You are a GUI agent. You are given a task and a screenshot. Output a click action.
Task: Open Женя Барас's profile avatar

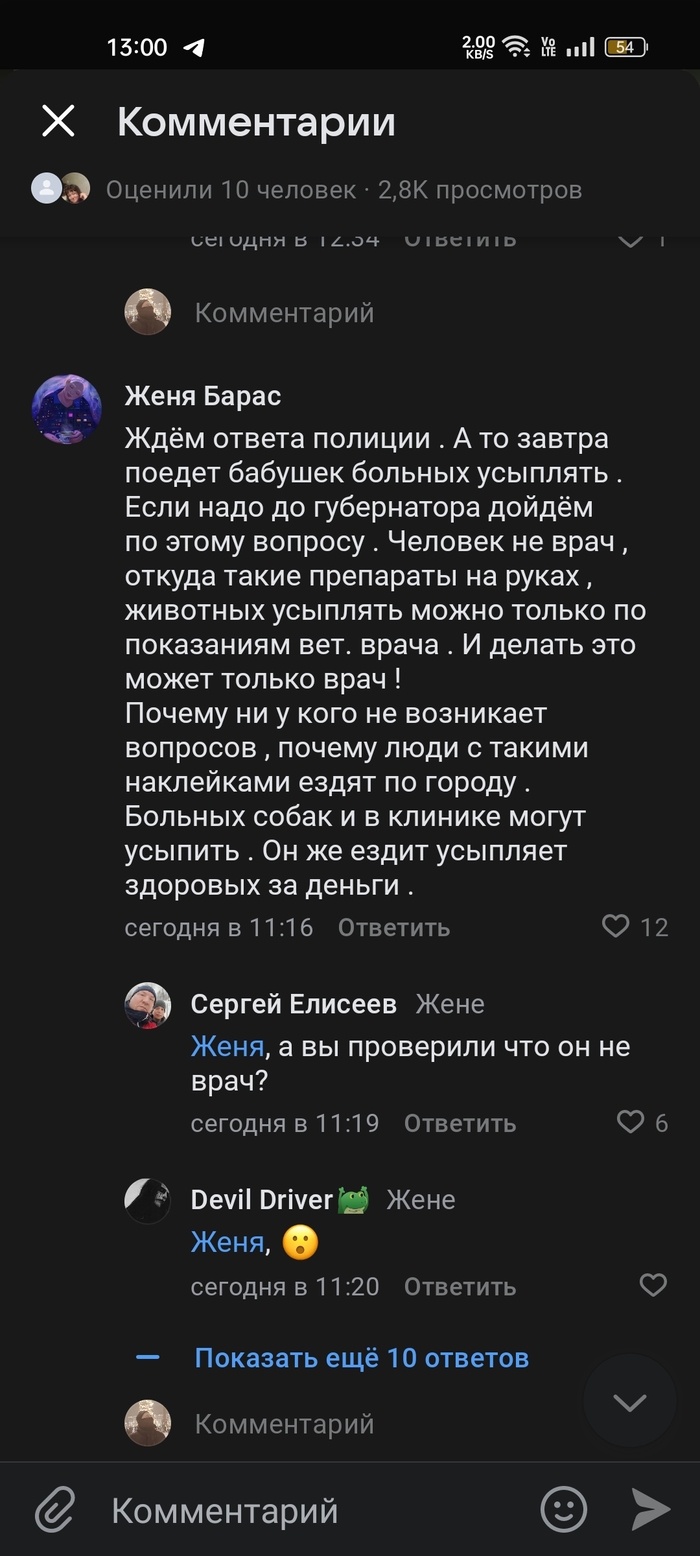coord(67,409)
